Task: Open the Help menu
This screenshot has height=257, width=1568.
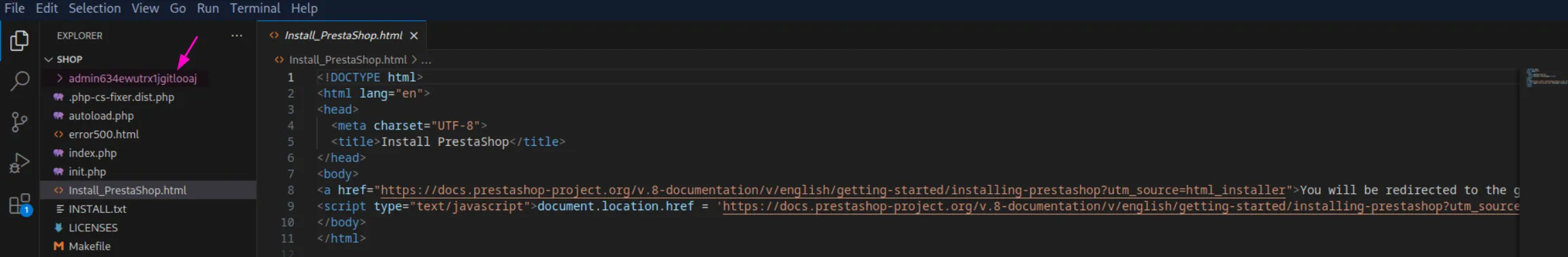Action: 304,8
